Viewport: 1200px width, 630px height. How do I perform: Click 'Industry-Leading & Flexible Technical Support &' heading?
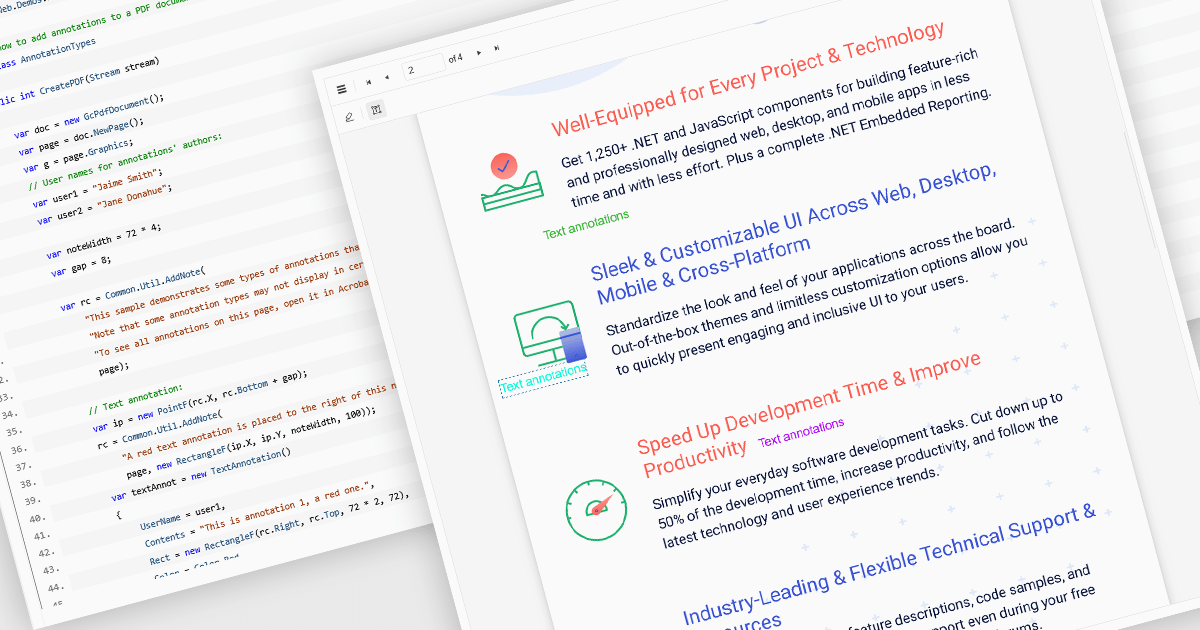(888, 564)
